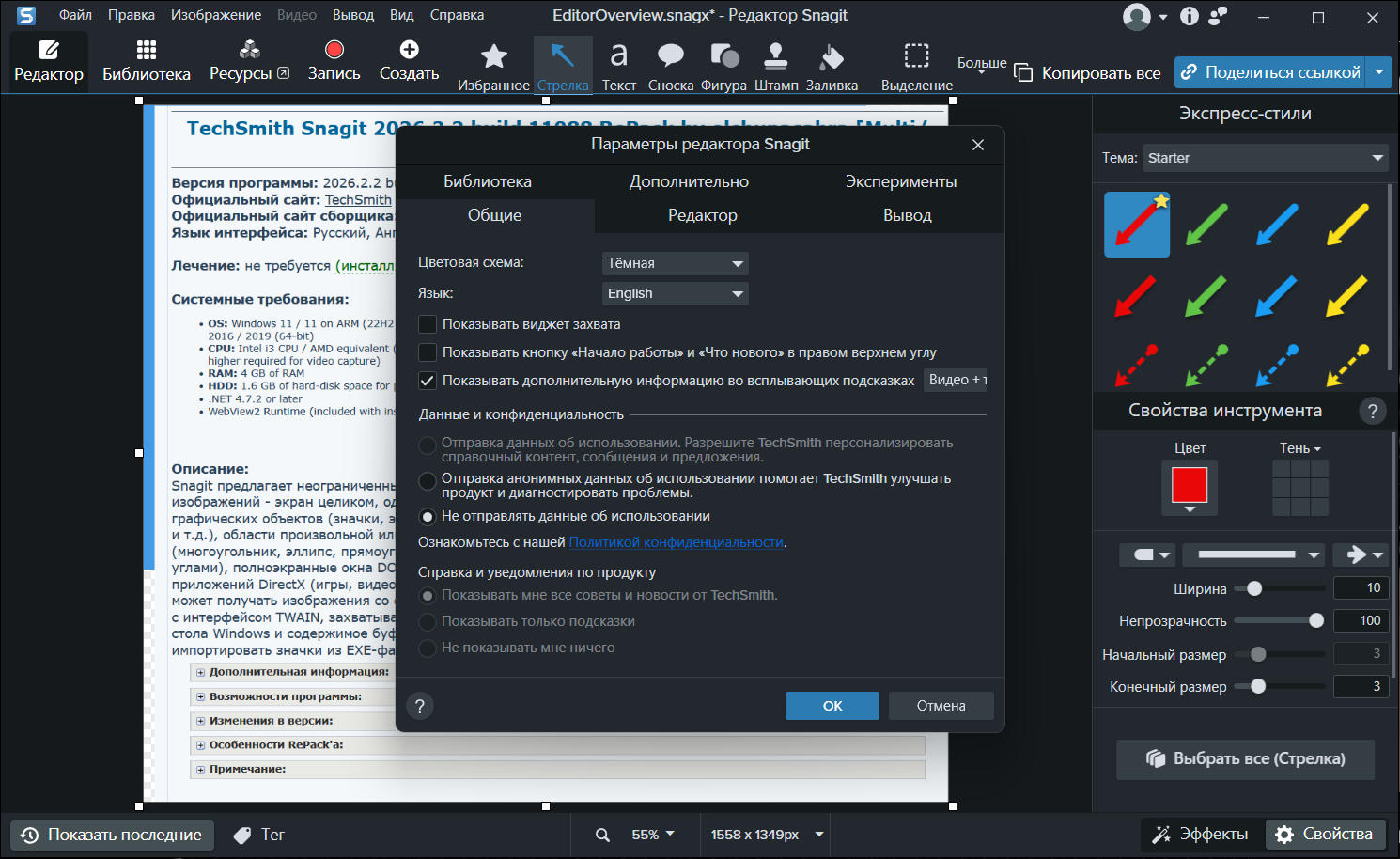The image size is (1400, 859).
Task: Toggle the Свойства (Properties) gear panel
Action: [1326, 835]
